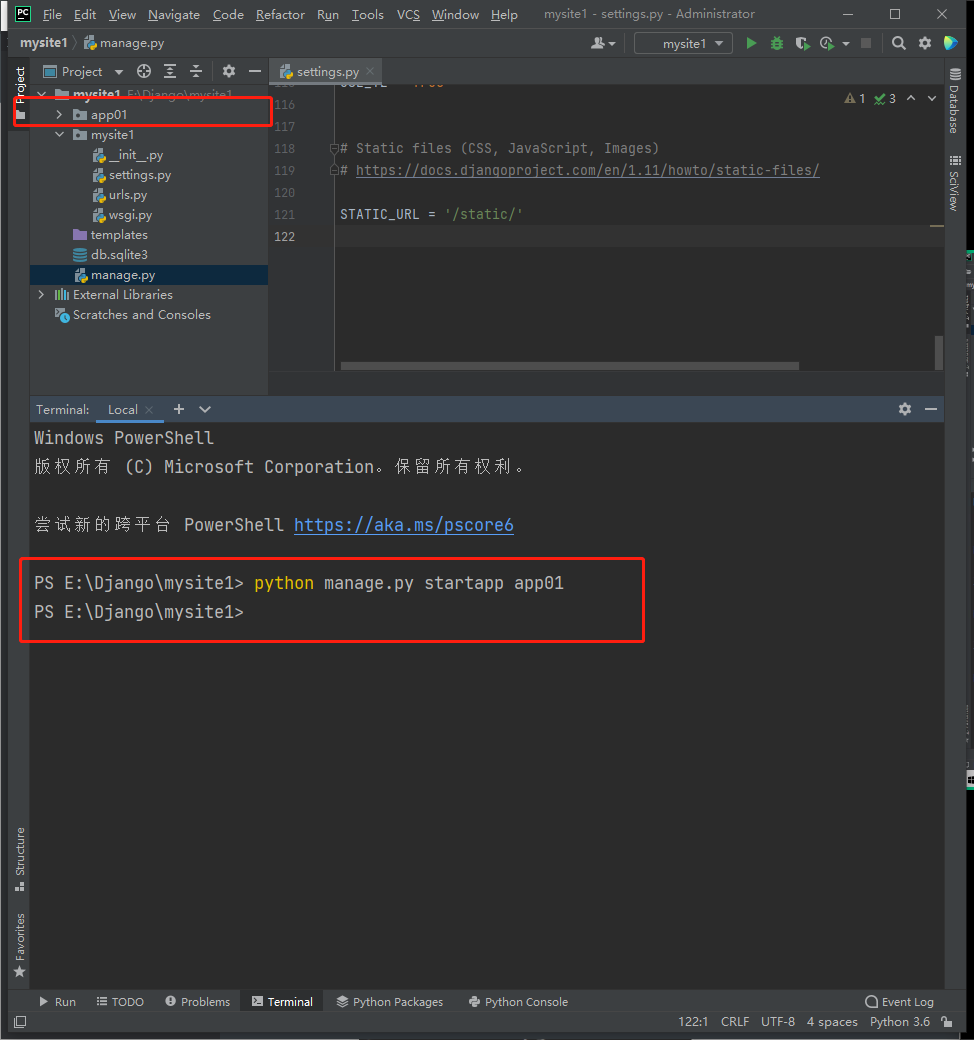Click the Python 3.6 interpreter selector

[x=900, y=1022]
